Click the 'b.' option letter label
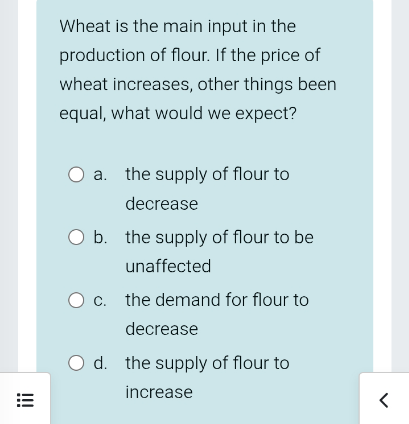This screenshot has height=424, width=409. point(100,237)
